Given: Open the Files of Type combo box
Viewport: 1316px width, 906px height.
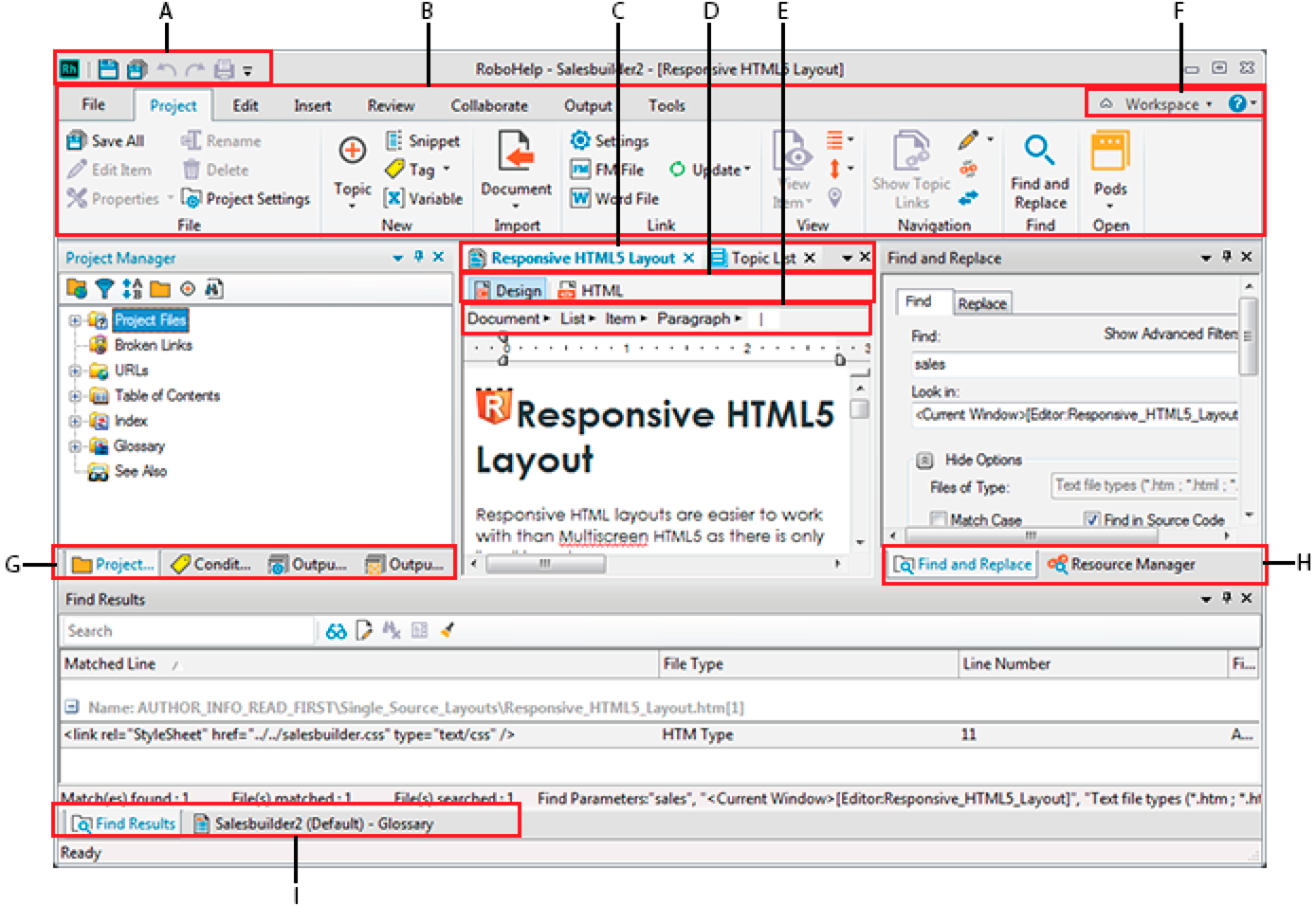Looking at the screenshot, I should pos(1144,486).
